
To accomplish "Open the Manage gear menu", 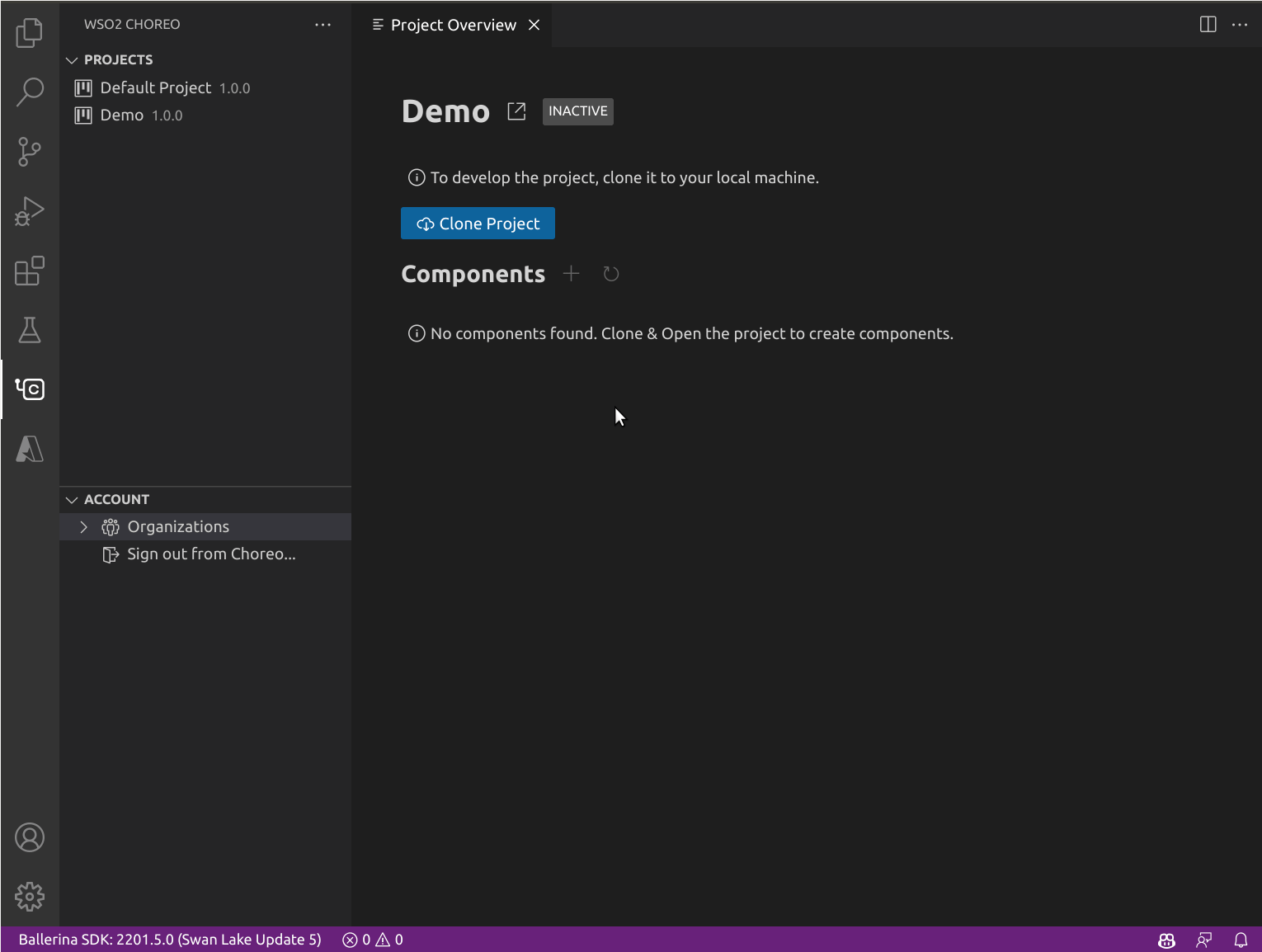I will coord(30,897).
